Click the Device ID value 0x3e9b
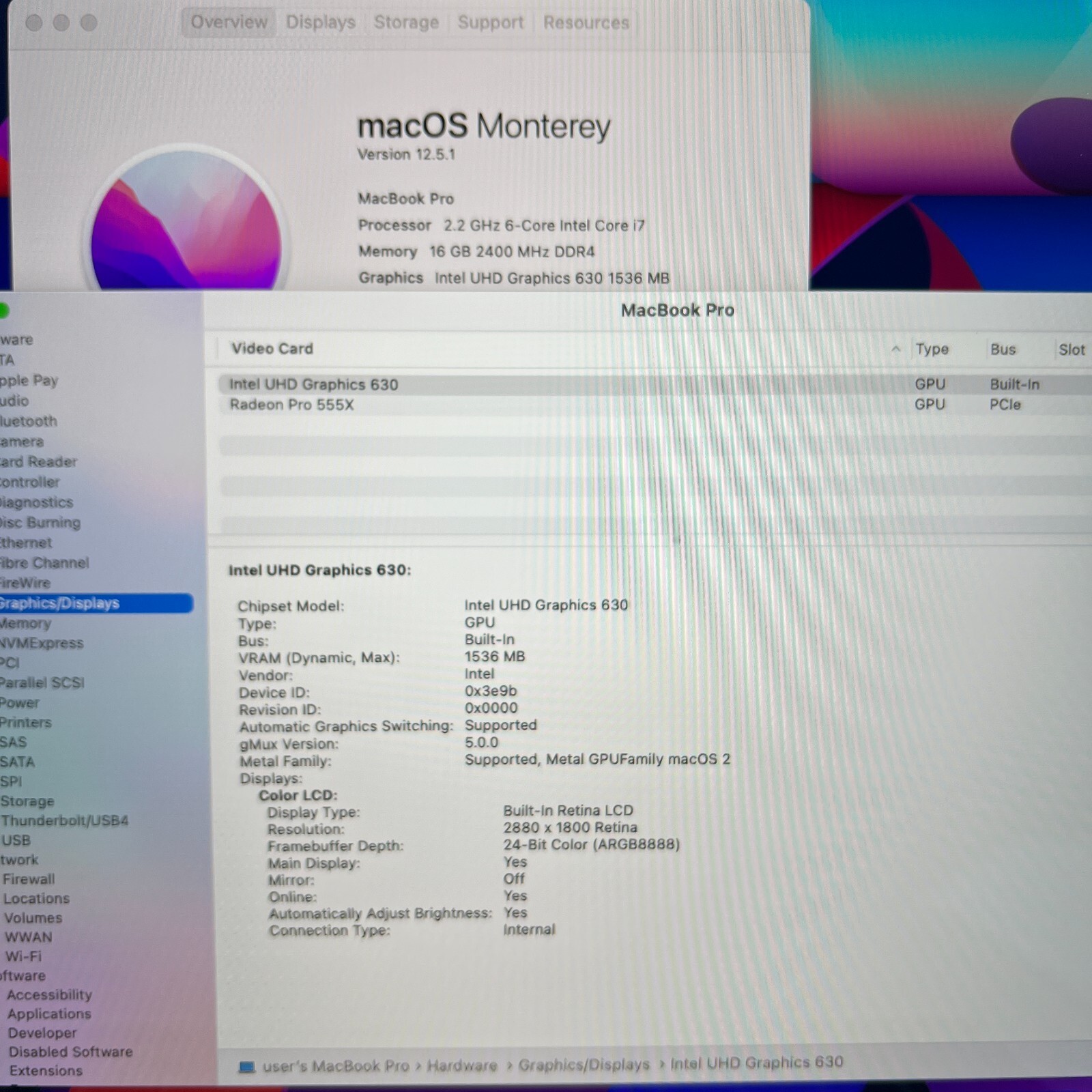Screen dimensions: 1092x1092 491,691
